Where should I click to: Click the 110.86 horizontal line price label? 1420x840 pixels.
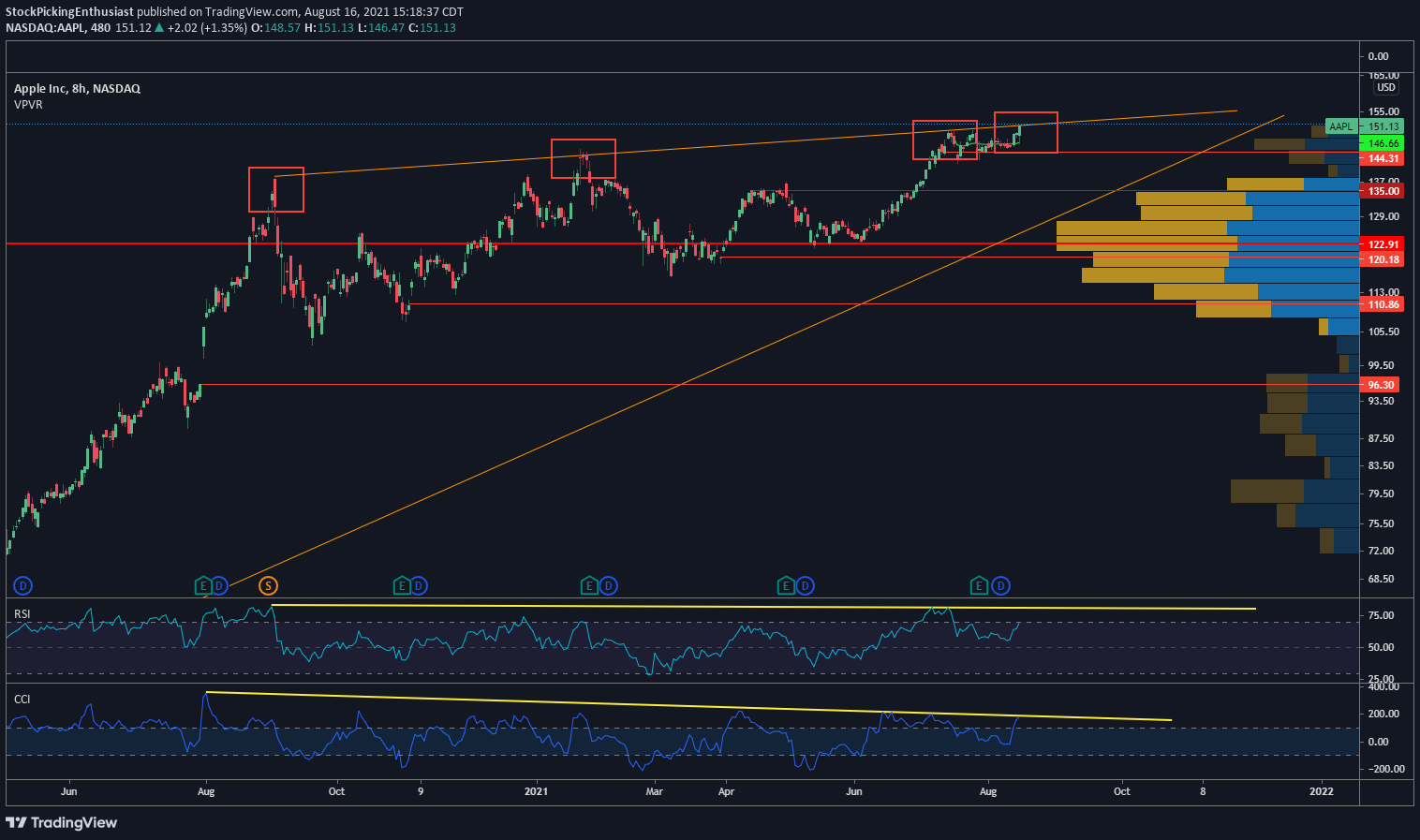(x=1383, y=304)
